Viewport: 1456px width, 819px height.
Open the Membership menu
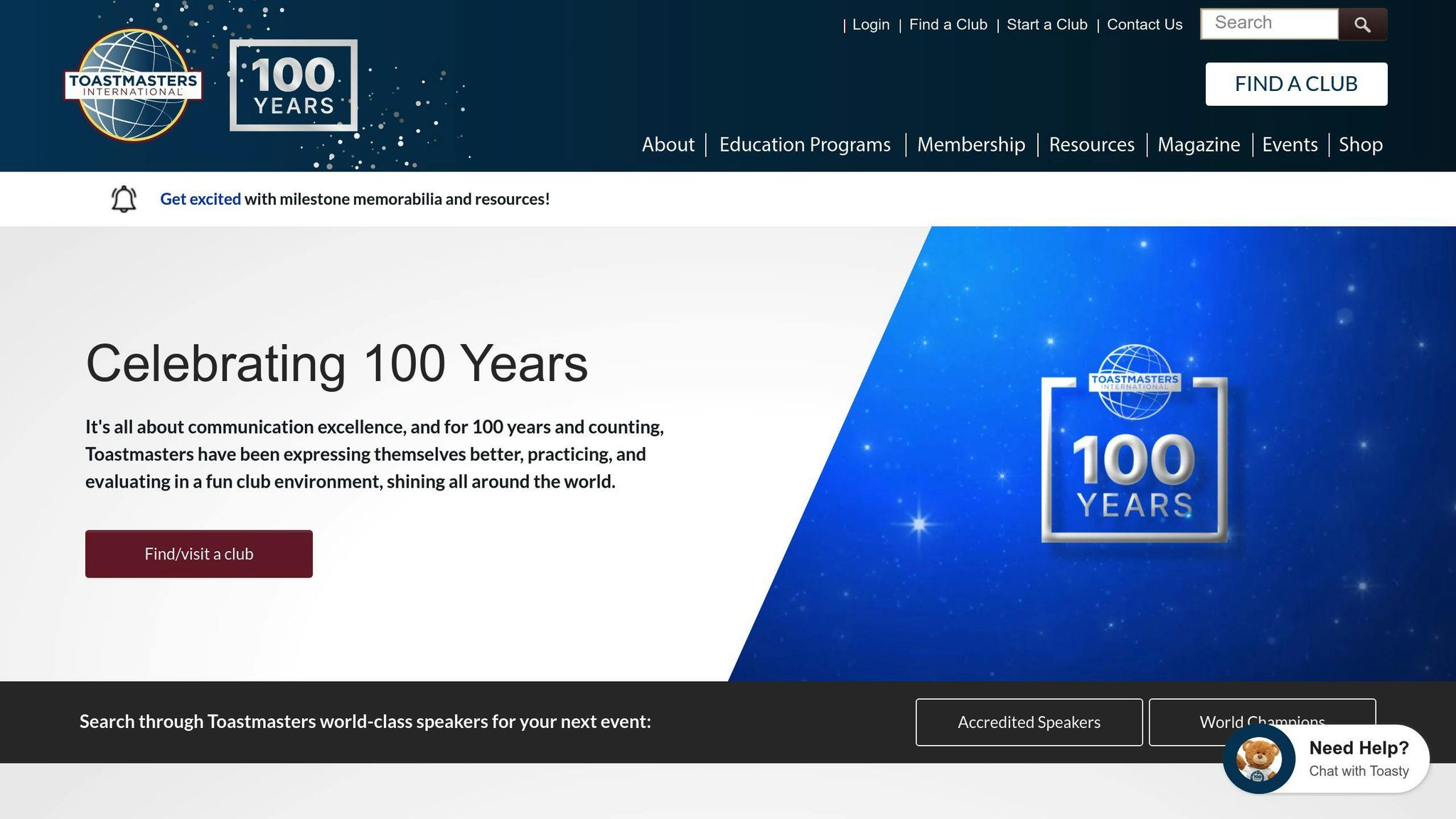[x=971, y=144]
